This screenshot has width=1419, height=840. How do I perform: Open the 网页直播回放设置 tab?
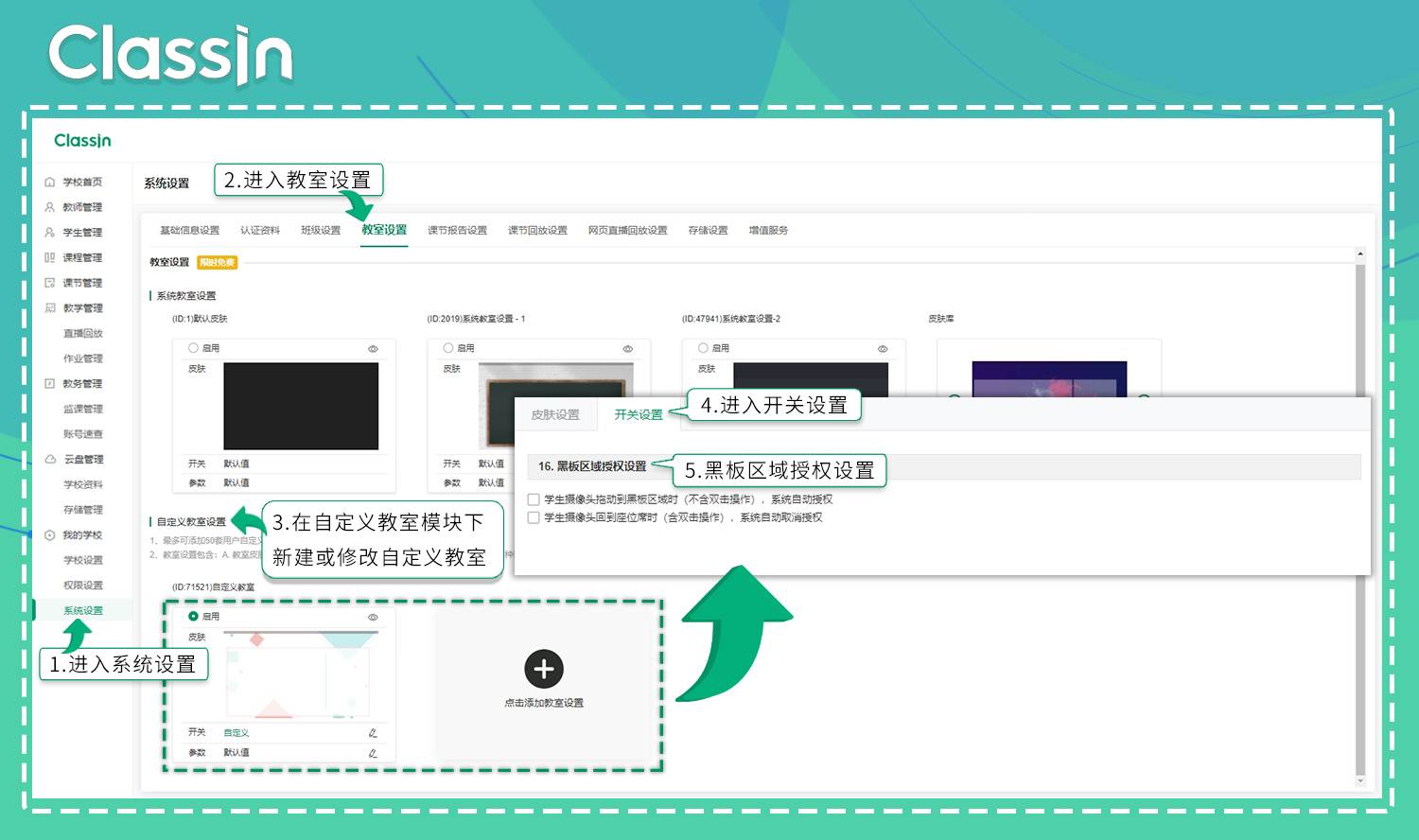tap(627, 230)
